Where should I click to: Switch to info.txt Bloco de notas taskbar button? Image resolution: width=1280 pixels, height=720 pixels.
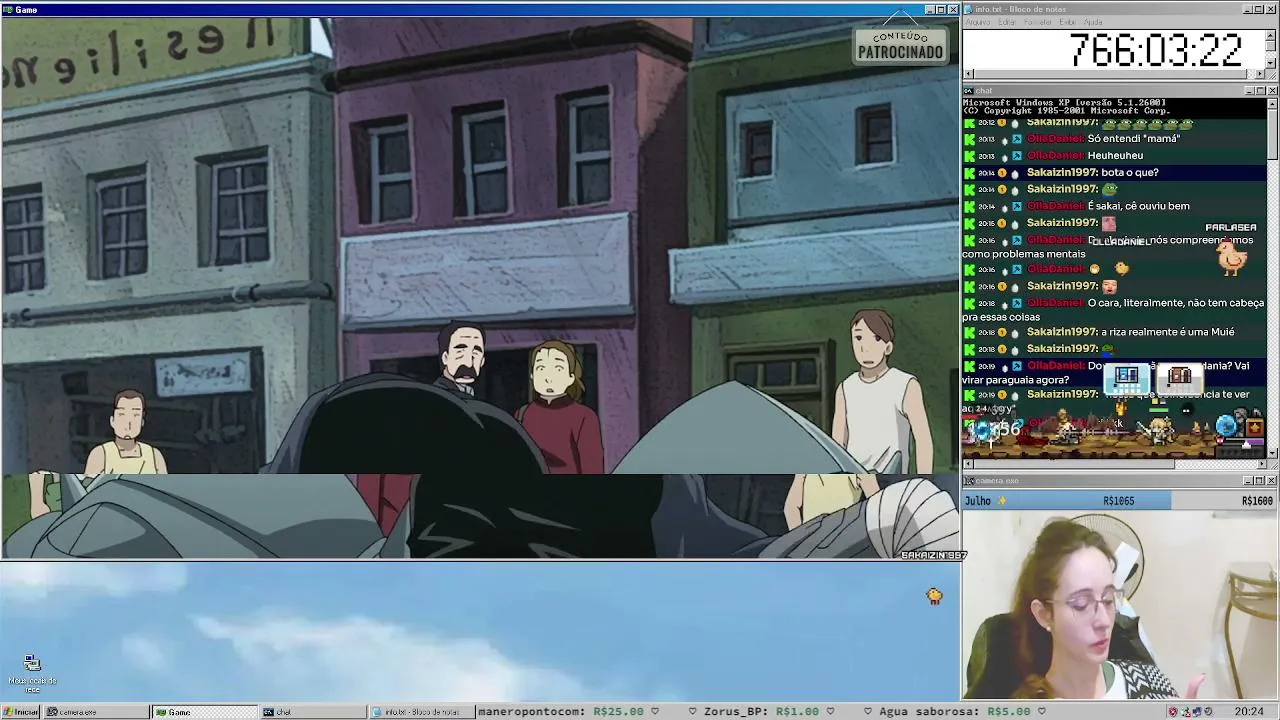click(x=421, y=712)
